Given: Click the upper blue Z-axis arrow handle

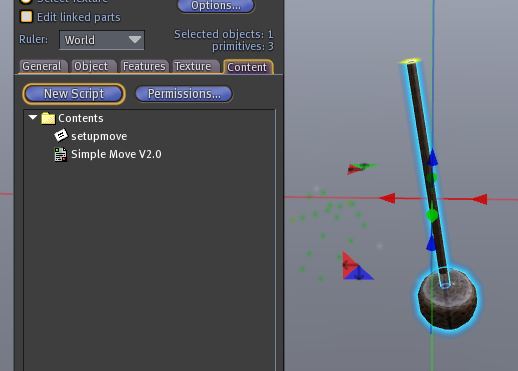Looking at the screenshot, I should click(432, 158).
